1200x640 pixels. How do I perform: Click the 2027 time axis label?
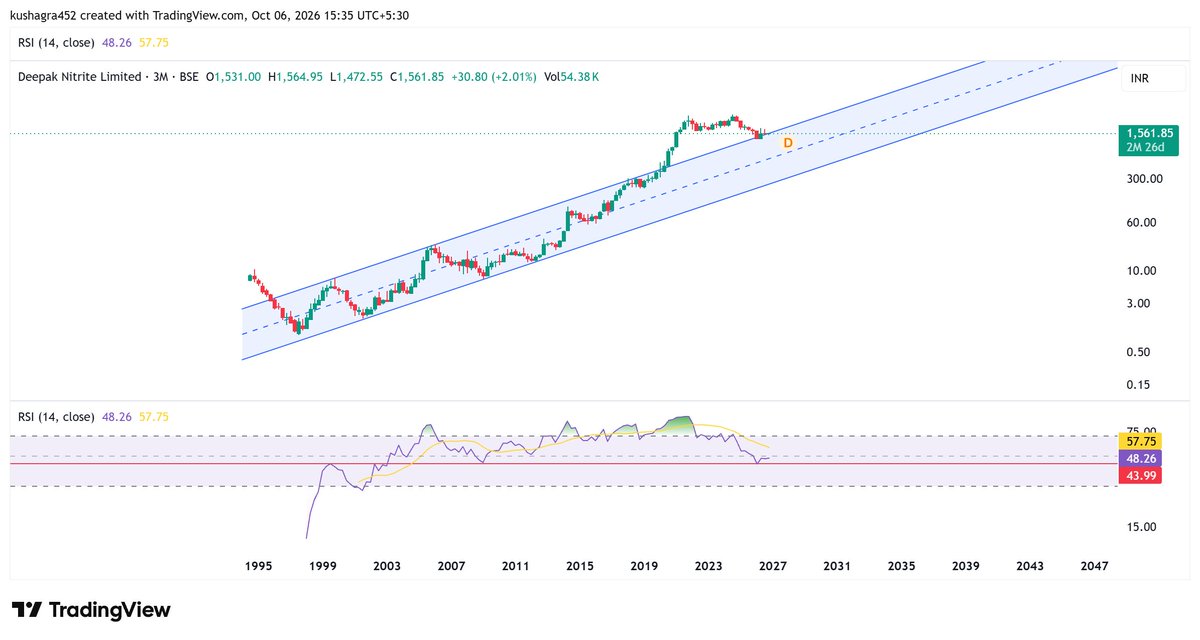pyautogui.click(x=772, y=566)
